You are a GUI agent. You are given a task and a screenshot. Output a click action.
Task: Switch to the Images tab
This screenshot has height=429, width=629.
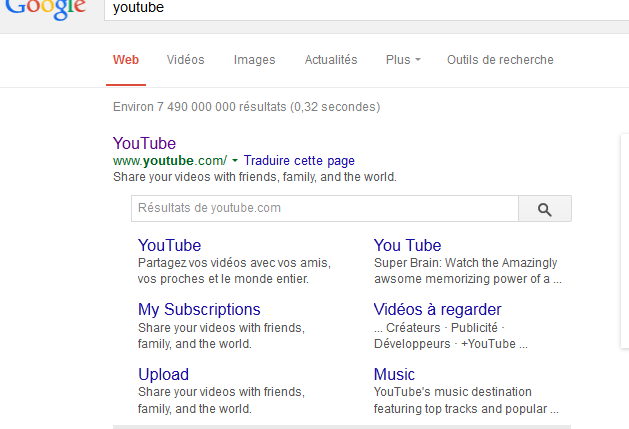tap(254, 60)
